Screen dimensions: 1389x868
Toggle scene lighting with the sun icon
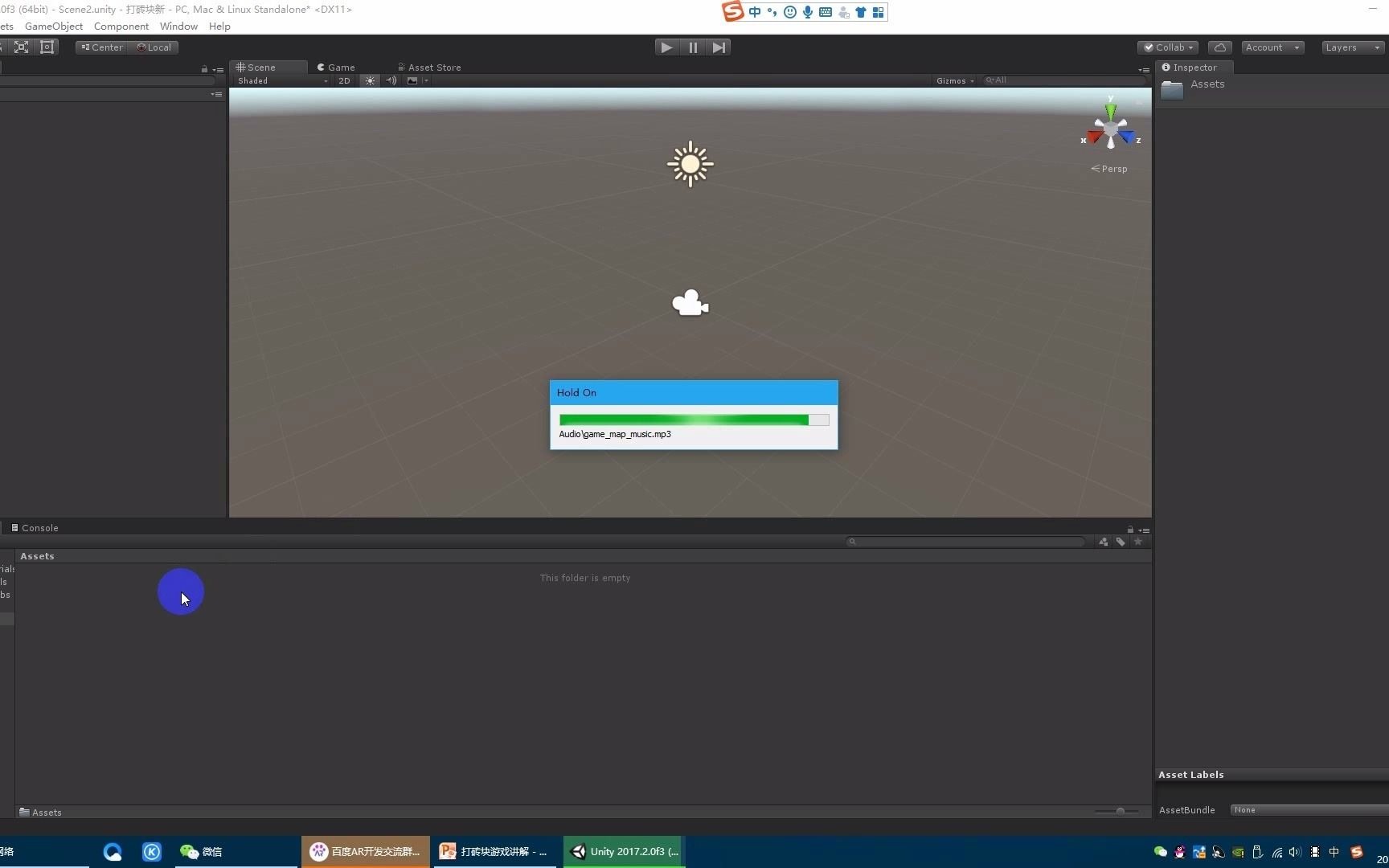click(369, 80)
